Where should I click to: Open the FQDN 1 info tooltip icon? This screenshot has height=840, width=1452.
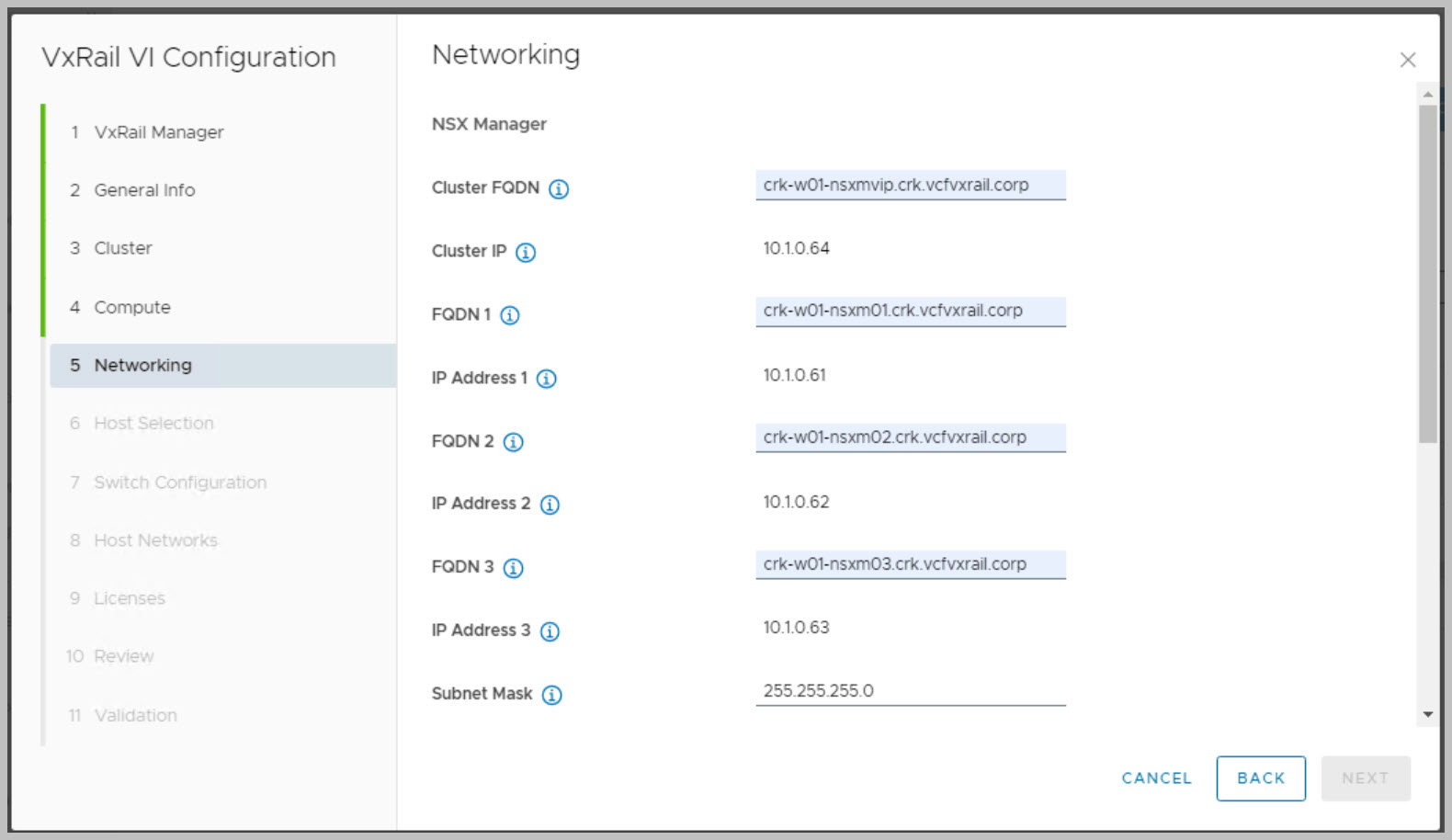tap(510, 315)
